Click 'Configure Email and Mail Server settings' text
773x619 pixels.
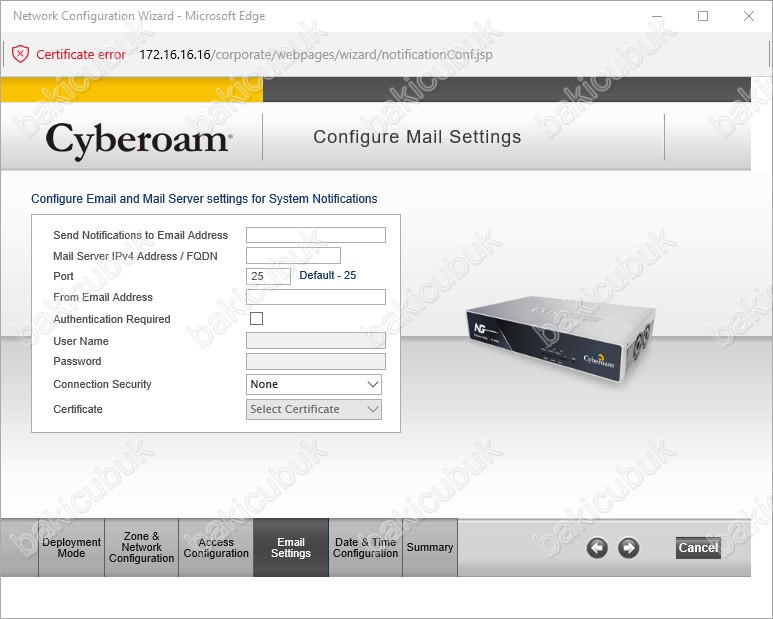[204, 199]
